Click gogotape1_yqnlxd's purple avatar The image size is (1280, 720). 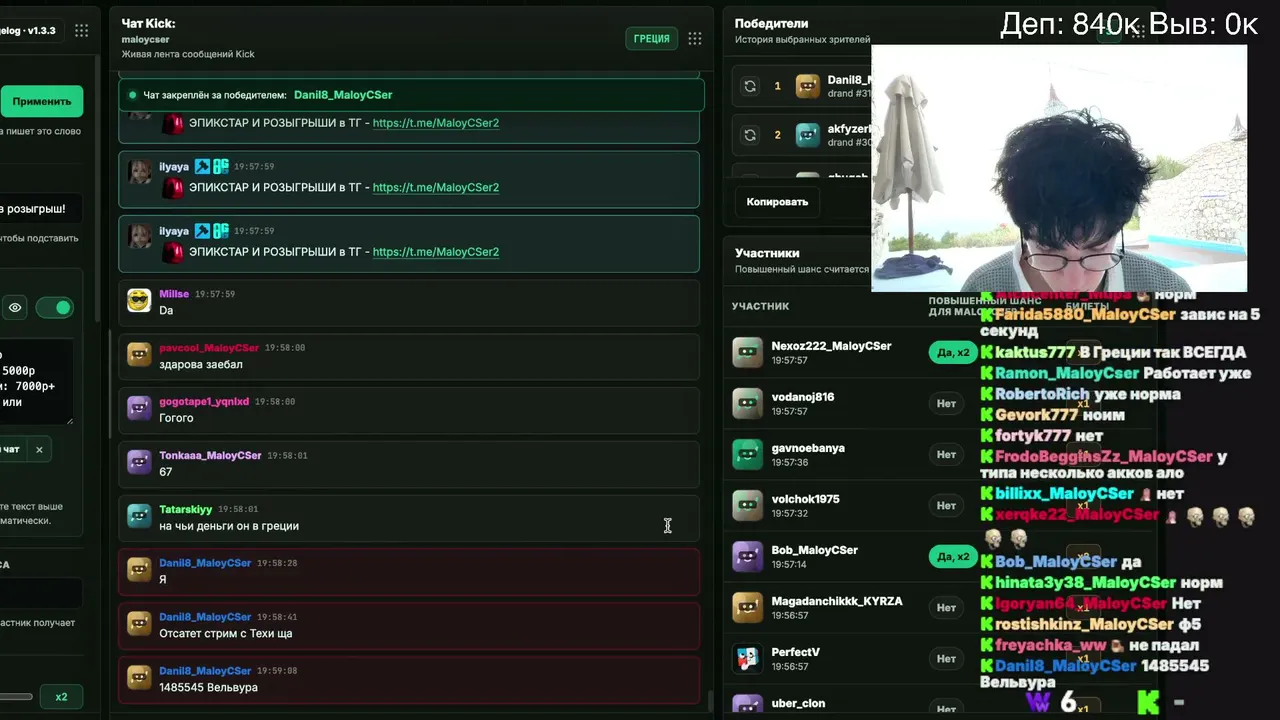[139, 409]
